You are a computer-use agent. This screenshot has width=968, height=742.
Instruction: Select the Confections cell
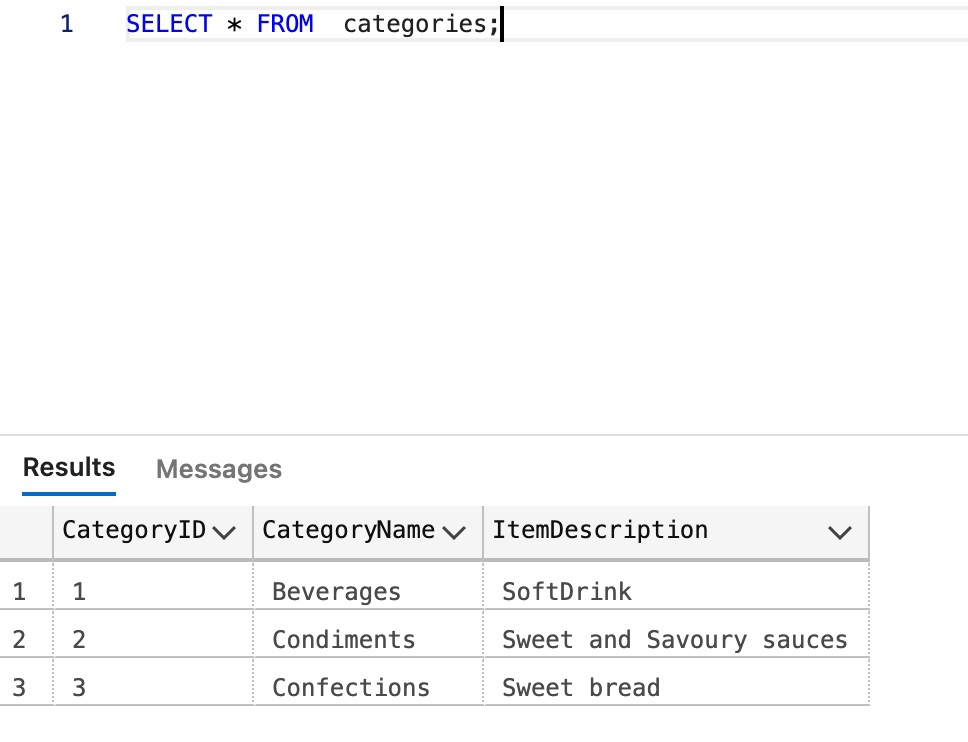pyautogui.click(x=351, y=688)
